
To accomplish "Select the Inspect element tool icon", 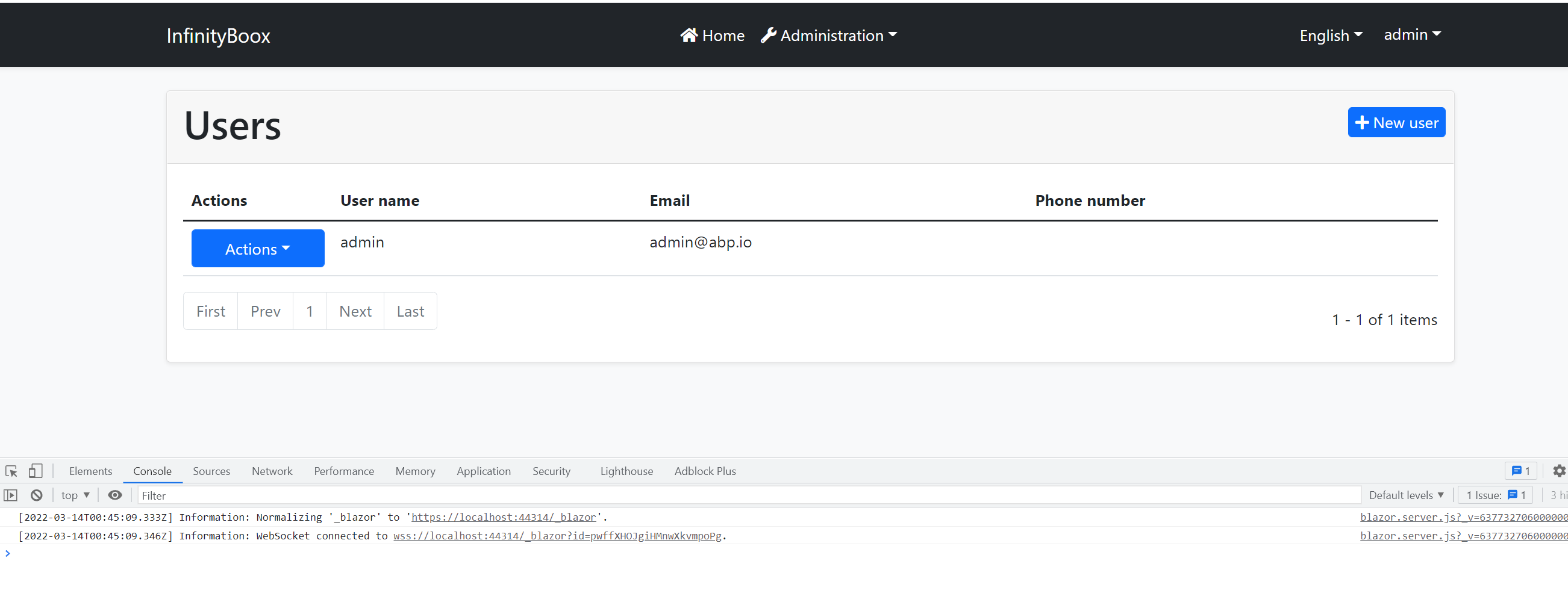I will coord(10,470).
